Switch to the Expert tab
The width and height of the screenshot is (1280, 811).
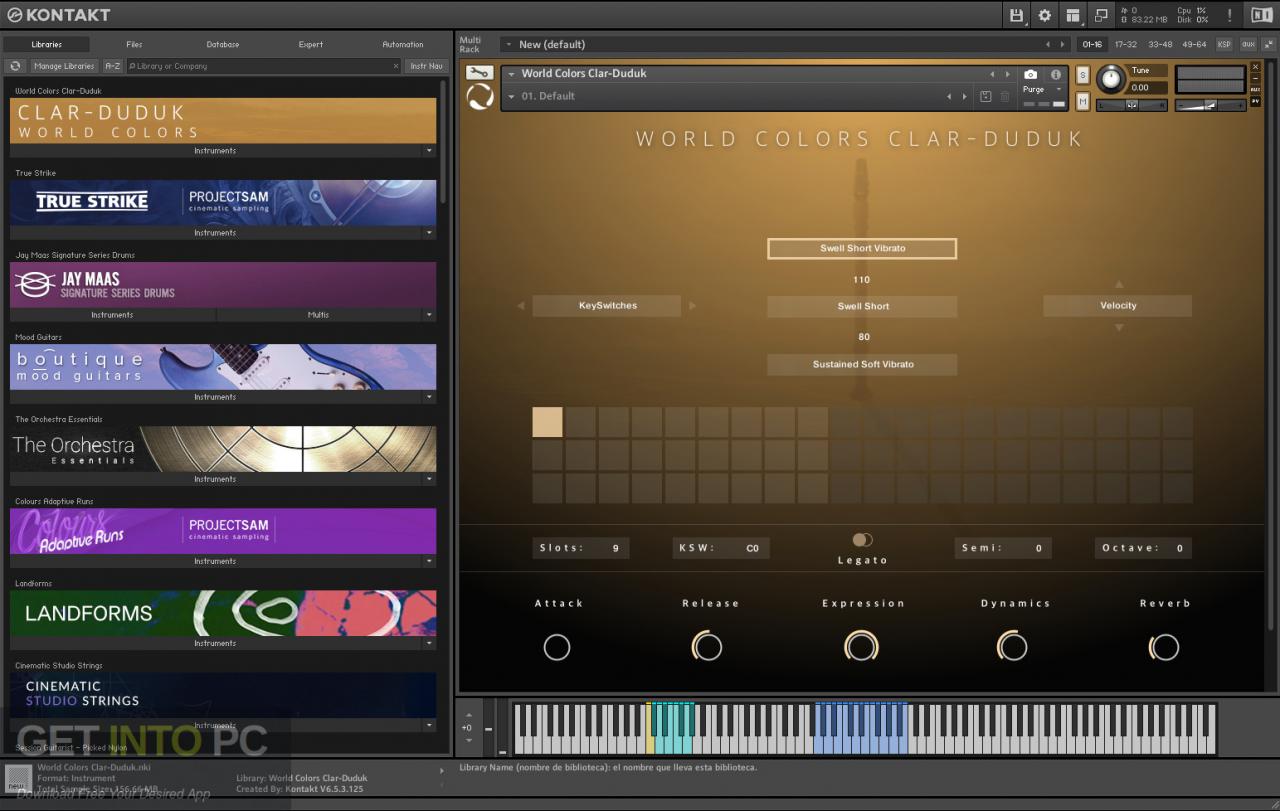click(311, 44)
